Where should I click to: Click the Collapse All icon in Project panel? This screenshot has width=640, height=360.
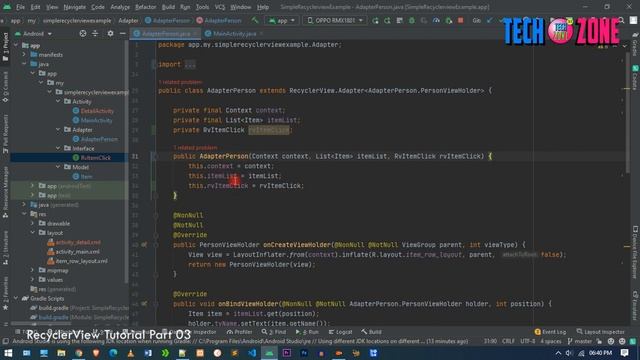point(95,33)
